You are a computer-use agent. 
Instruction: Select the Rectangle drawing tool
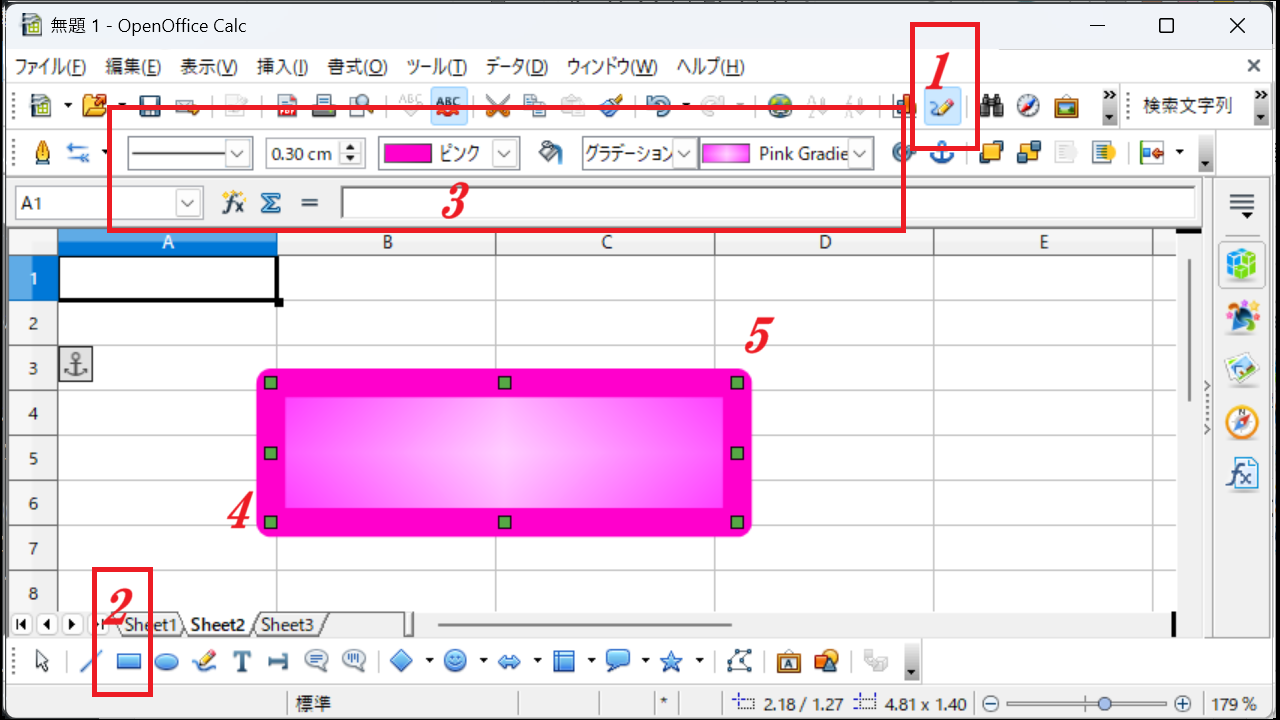click(128, 661)
